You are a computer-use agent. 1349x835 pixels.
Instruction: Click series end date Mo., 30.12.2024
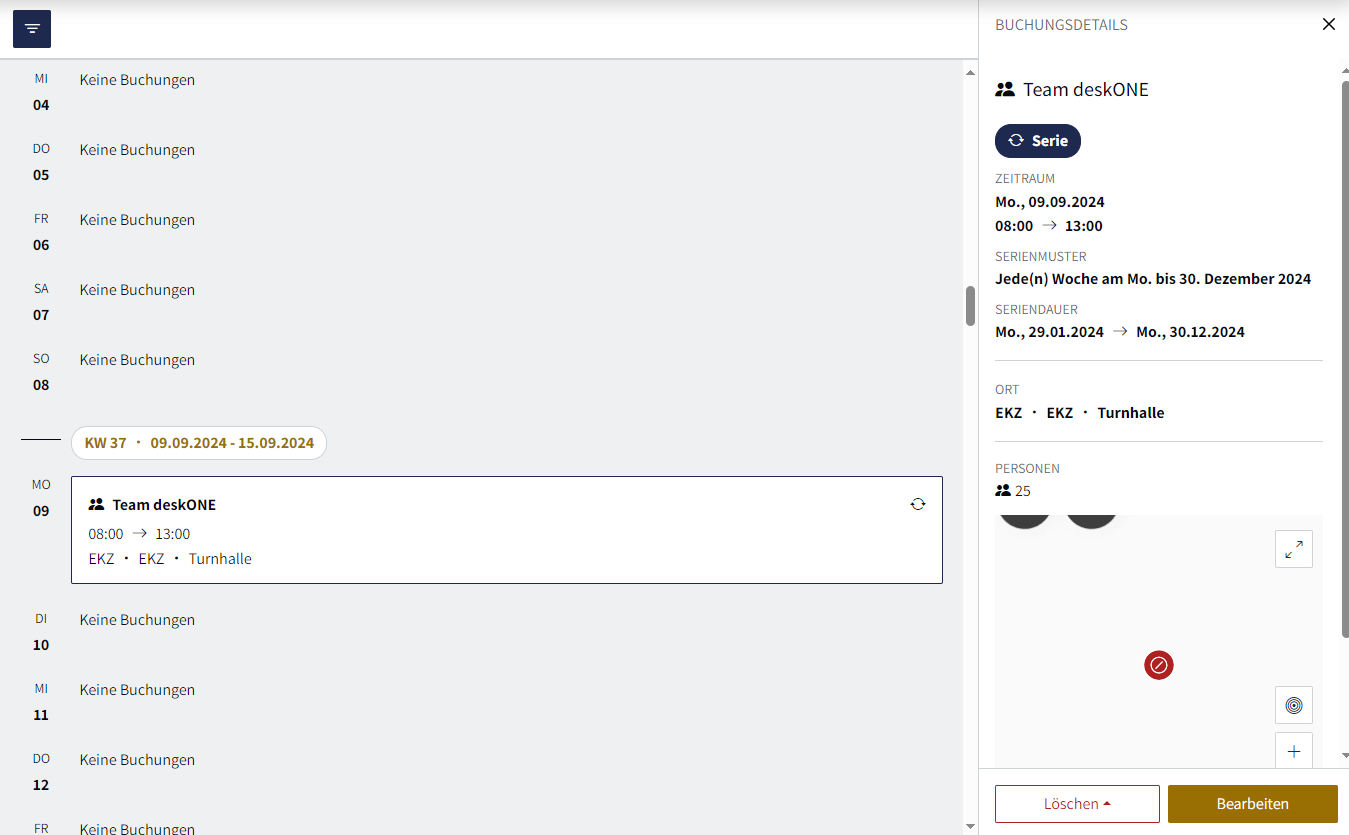pos(1191,332)
